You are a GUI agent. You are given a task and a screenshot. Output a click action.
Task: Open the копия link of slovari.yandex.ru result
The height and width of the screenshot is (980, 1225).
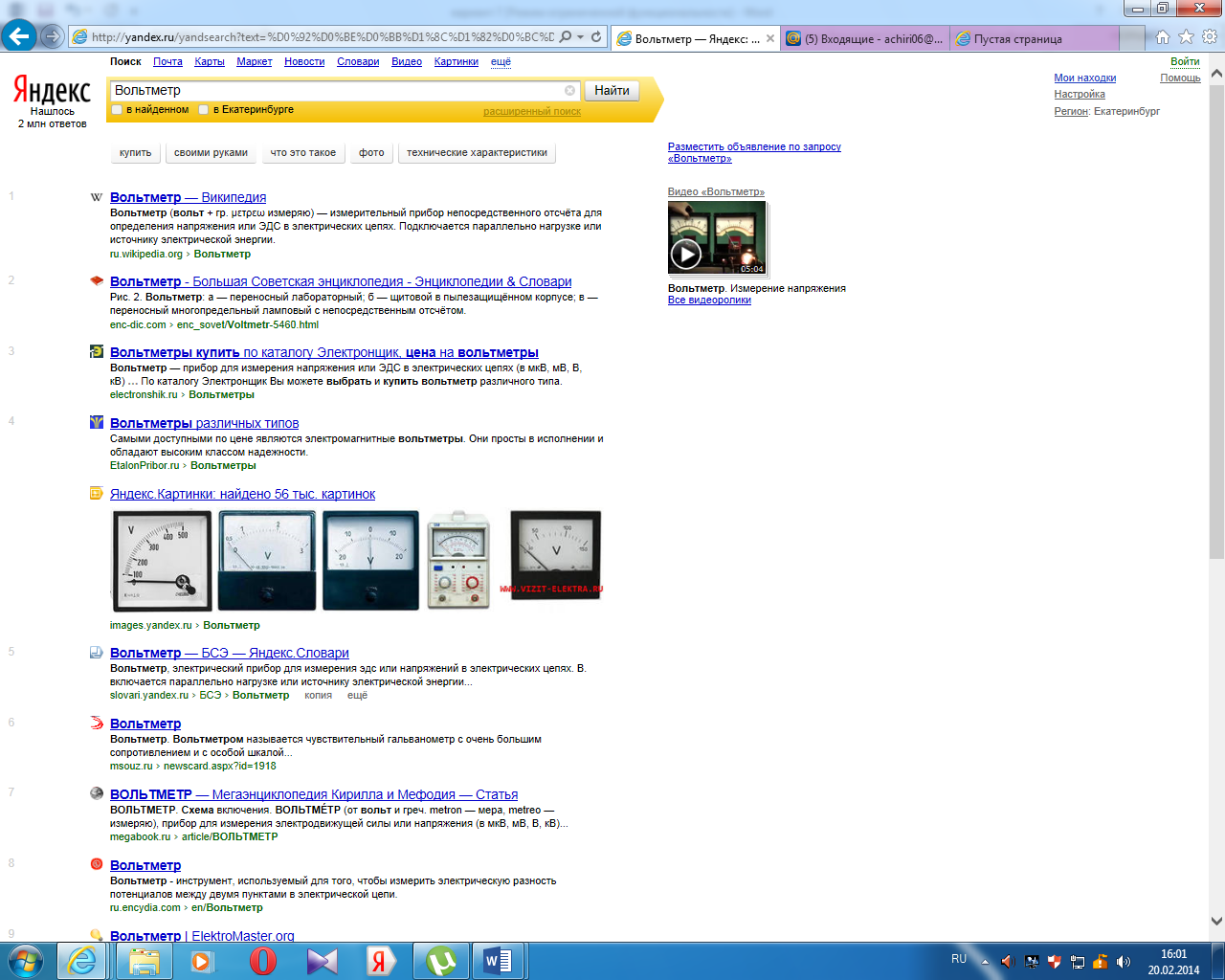tap(318, 695)
